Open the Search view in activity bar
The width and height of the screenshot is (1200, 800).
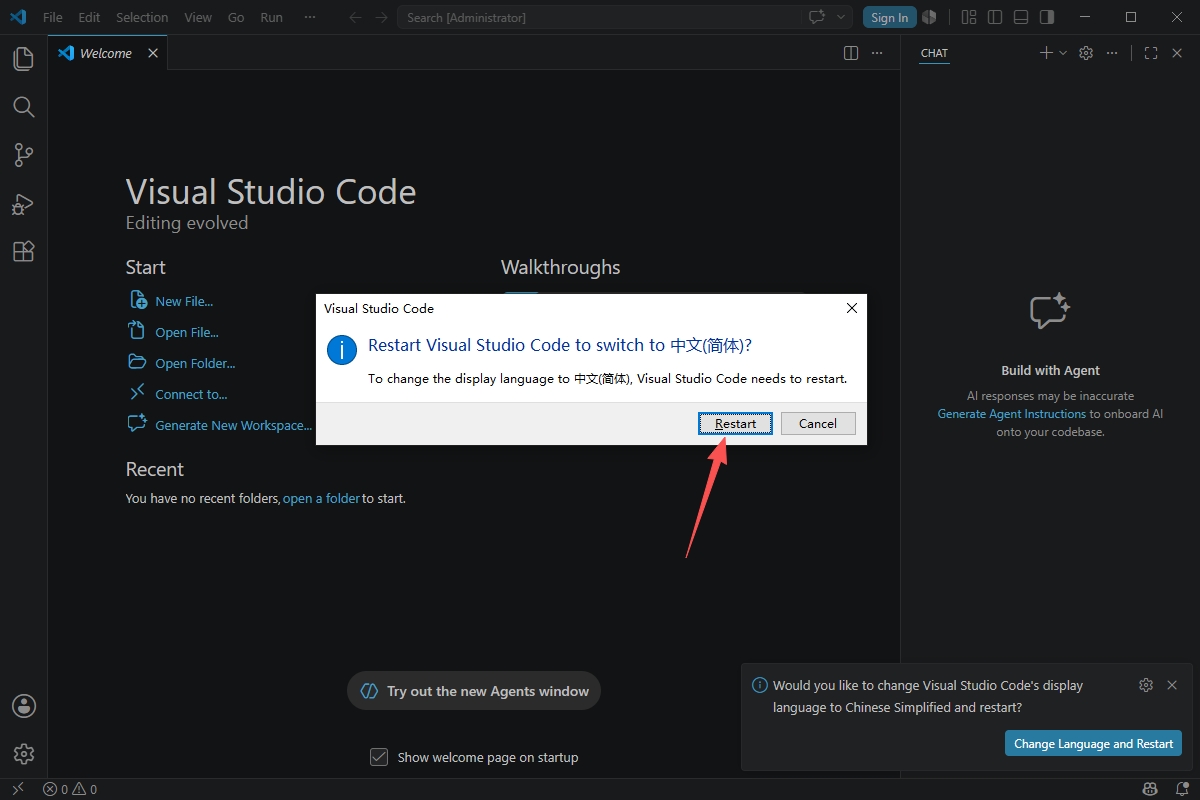point(23,107)
